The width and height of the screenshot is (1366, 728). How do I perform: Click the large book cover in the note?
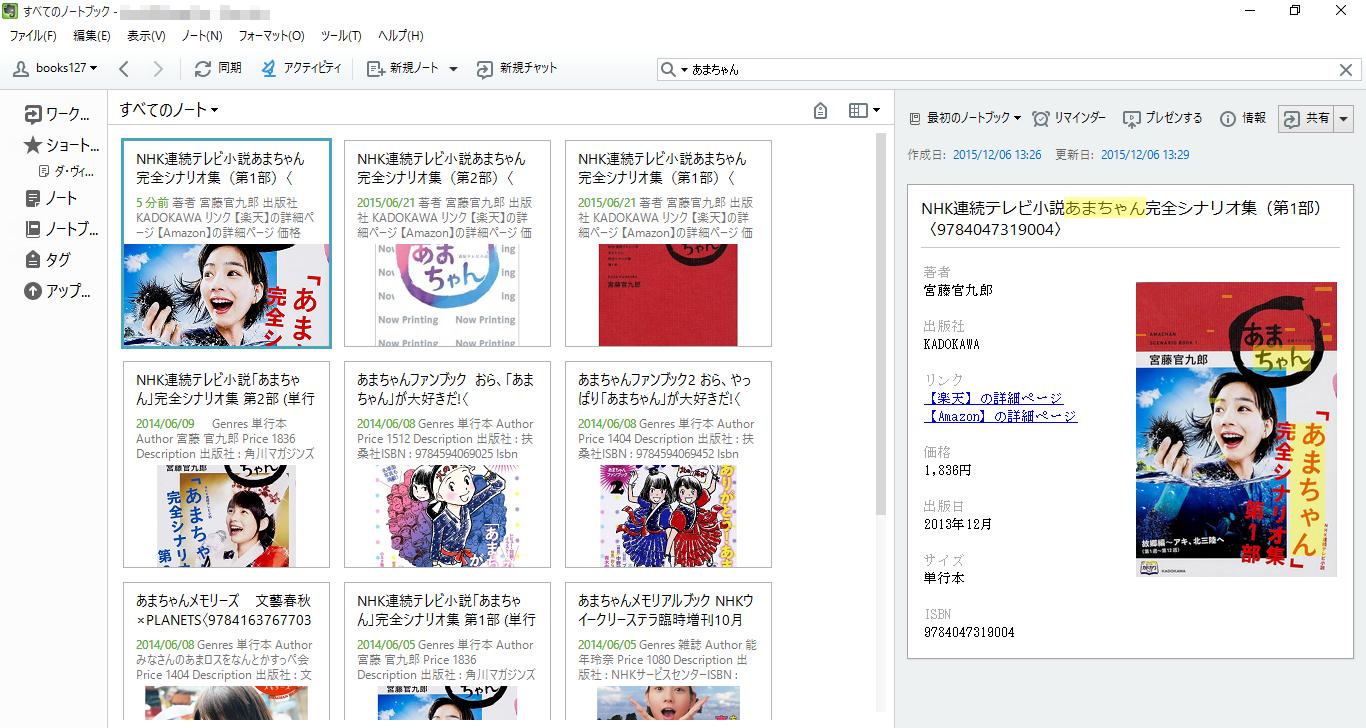coord(1236,429)
